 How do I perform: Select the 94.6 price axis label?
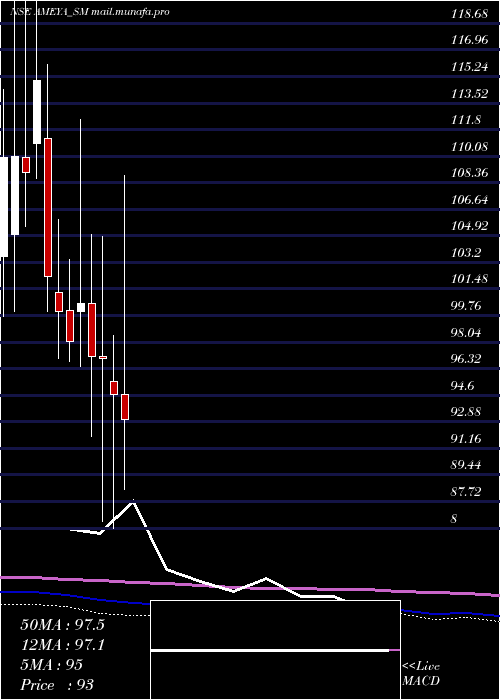[463, 385]
